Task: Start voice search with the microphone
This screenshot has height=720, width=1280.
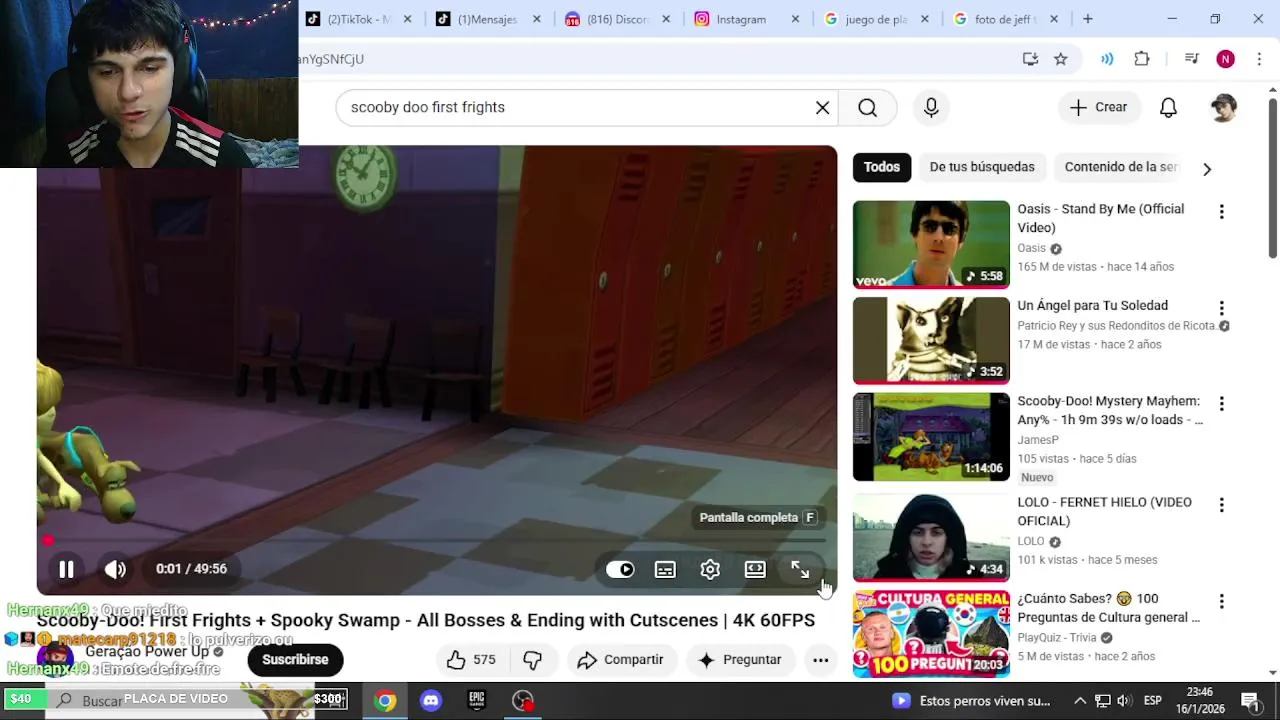Action: tap(931, 108)
